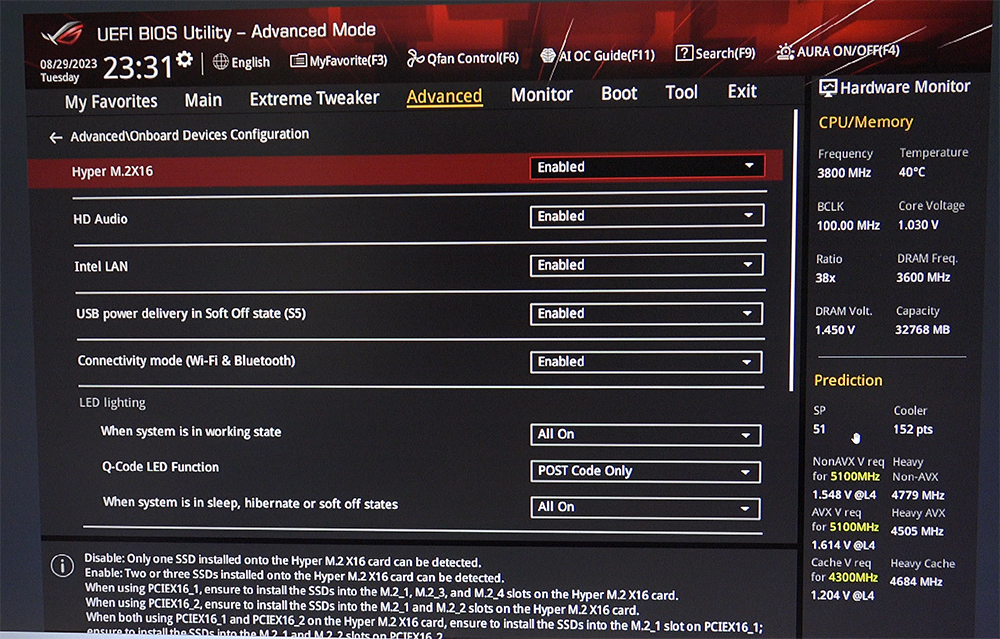Open HD Audio dropdown
The width and height of the screenshot is (1000, 639).
[x=647, y=216]
